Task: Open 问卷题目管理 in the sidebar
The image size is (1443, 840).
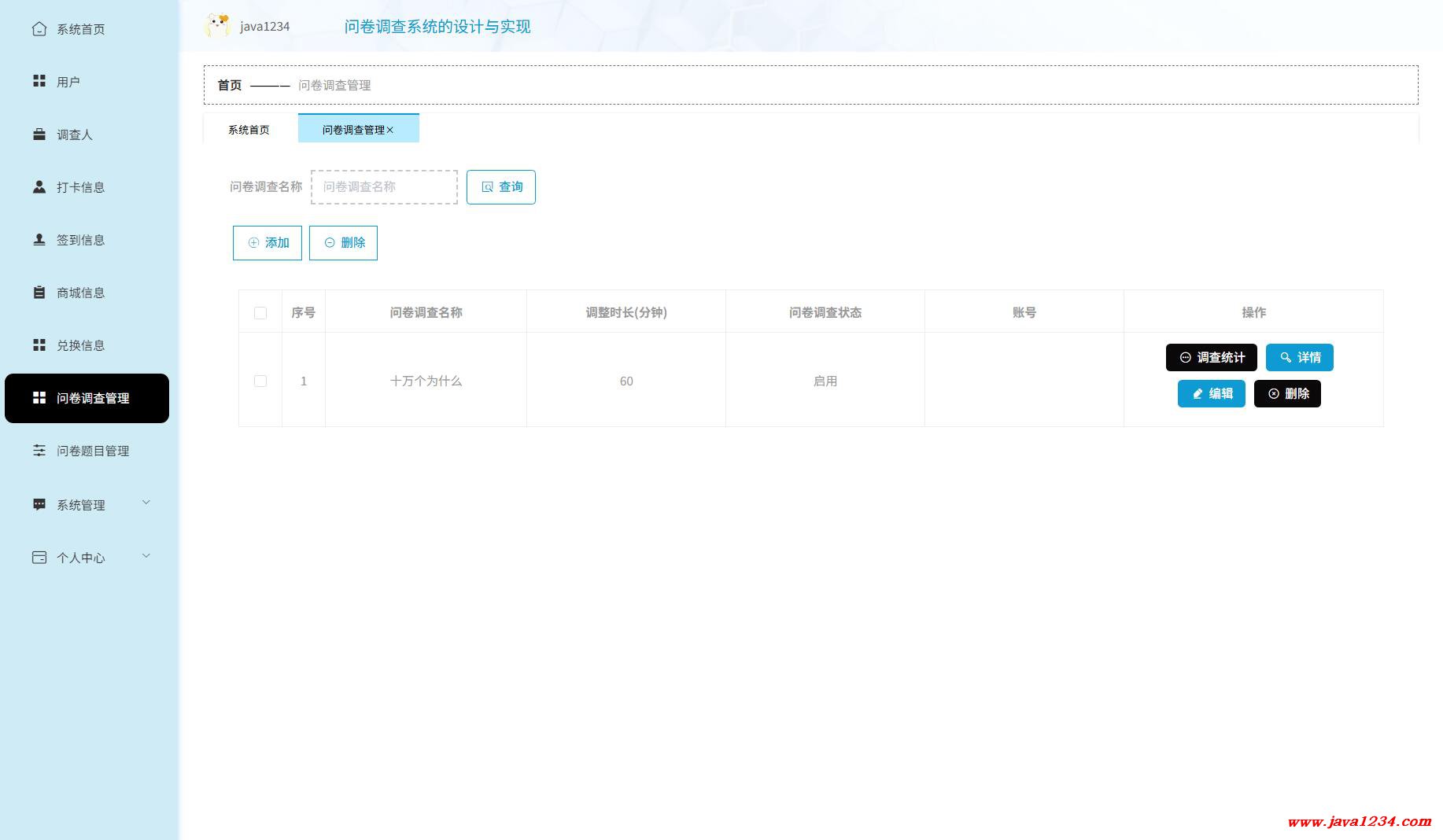Action: [x=87, y=451]
